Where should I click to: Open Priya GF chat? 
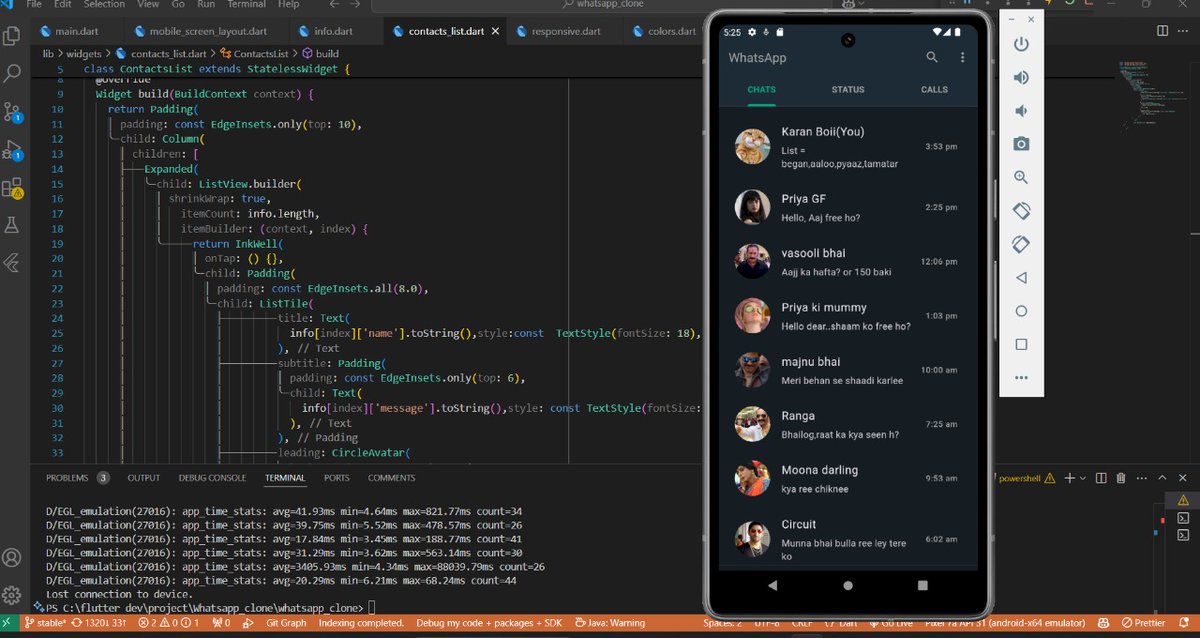[848, 208]
